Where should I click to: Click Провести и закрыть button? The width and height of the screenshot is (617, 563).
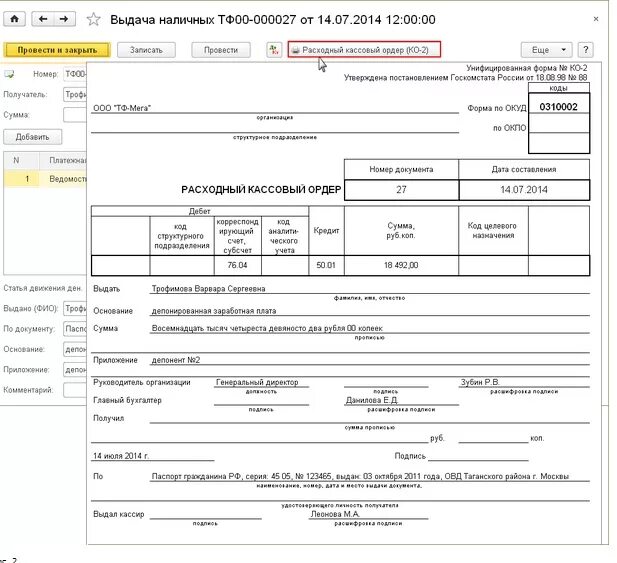coord(57,50)
